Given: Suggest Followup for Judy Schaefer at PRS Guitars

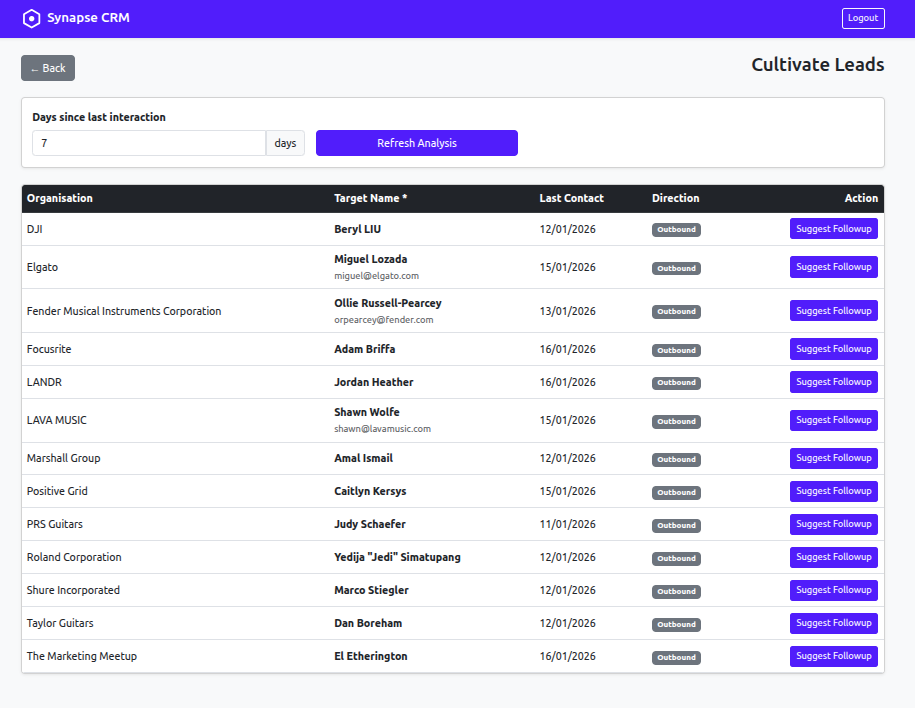Looking at the screenshot, I should tap(833, 524).
